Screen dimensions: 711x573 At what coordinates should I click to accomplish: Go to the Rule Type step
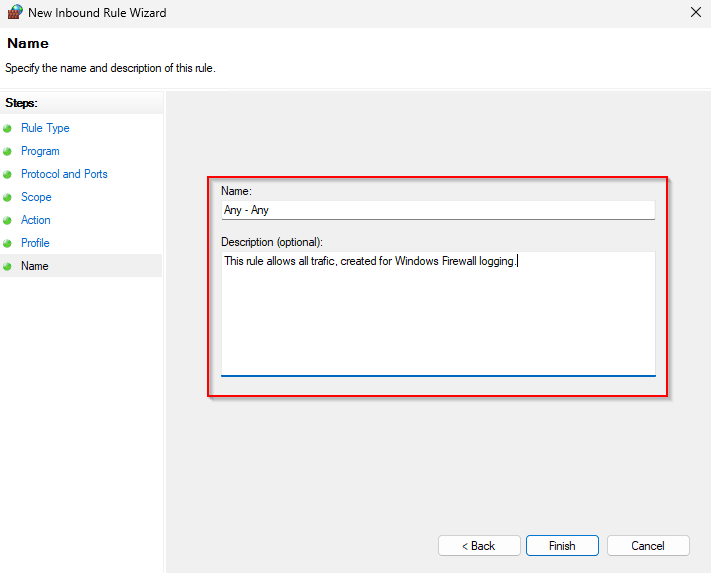click(45, 128)
